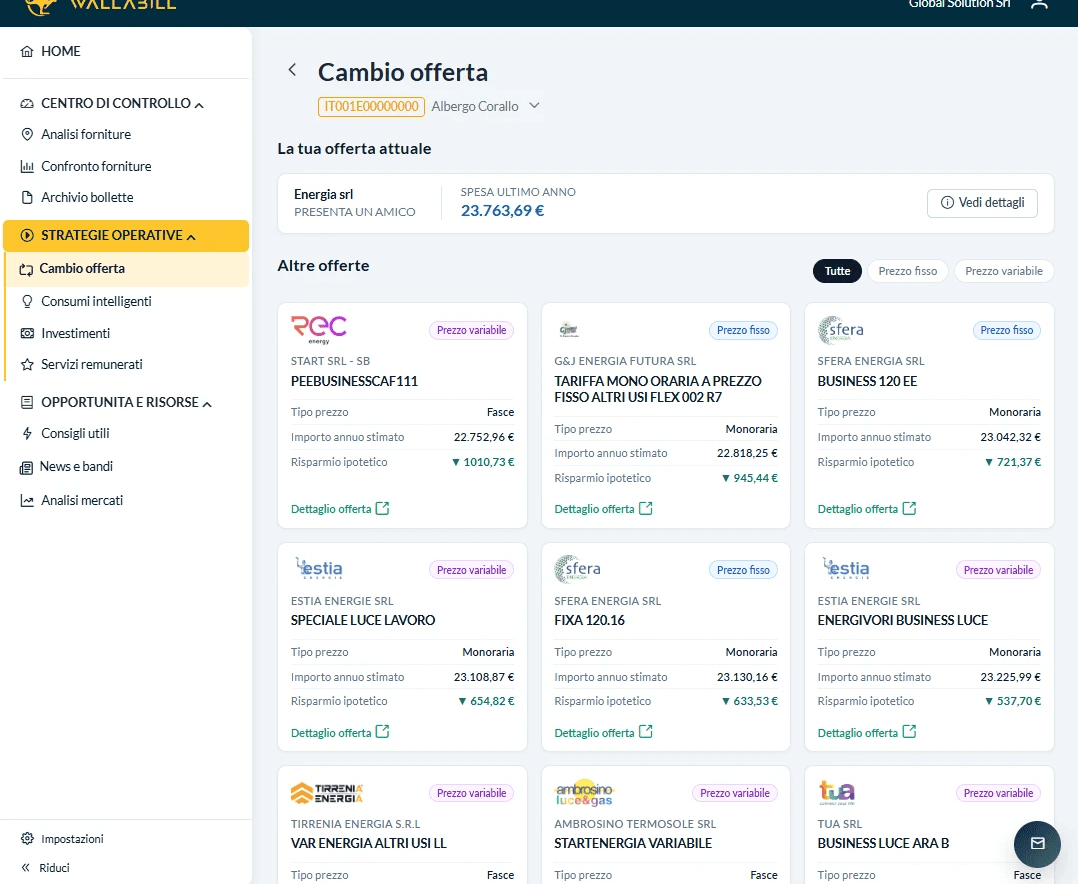Go to Consumi intelligenti page
Screen dimensions: 1078x884
pyautogui.click(x=96, y=302)
